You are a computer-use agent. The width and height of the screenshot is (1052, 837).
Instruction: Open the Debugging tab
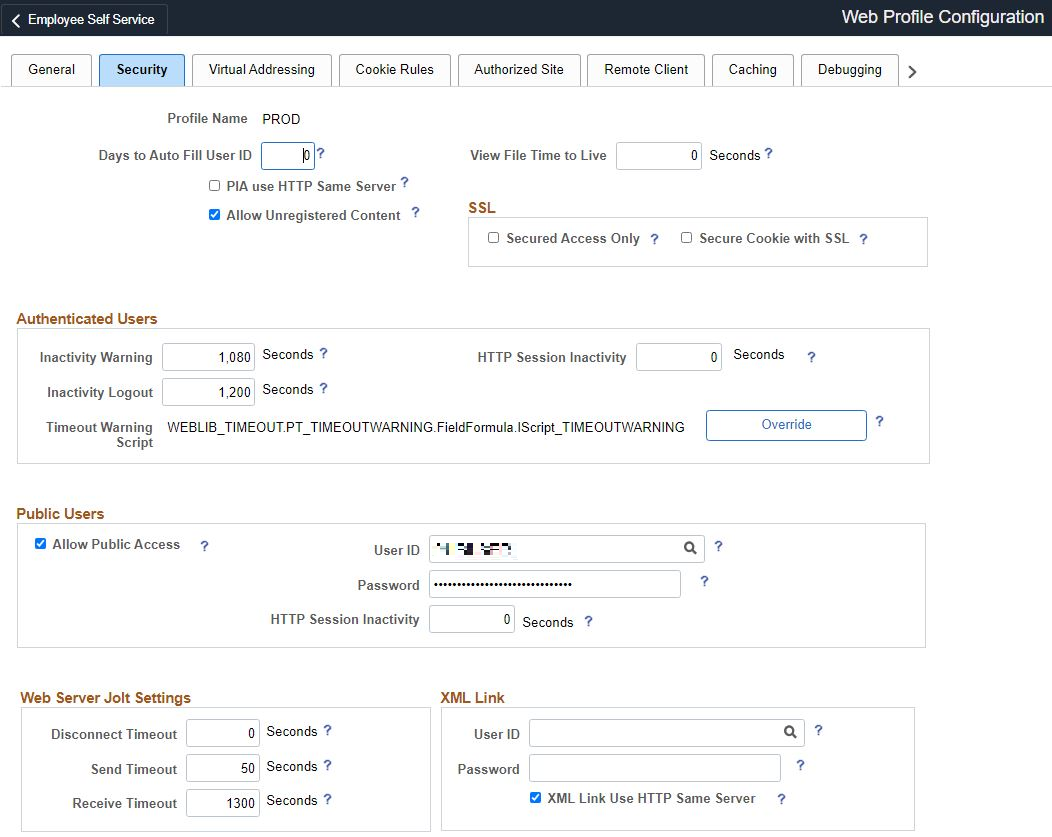click(x=849, y=70)
